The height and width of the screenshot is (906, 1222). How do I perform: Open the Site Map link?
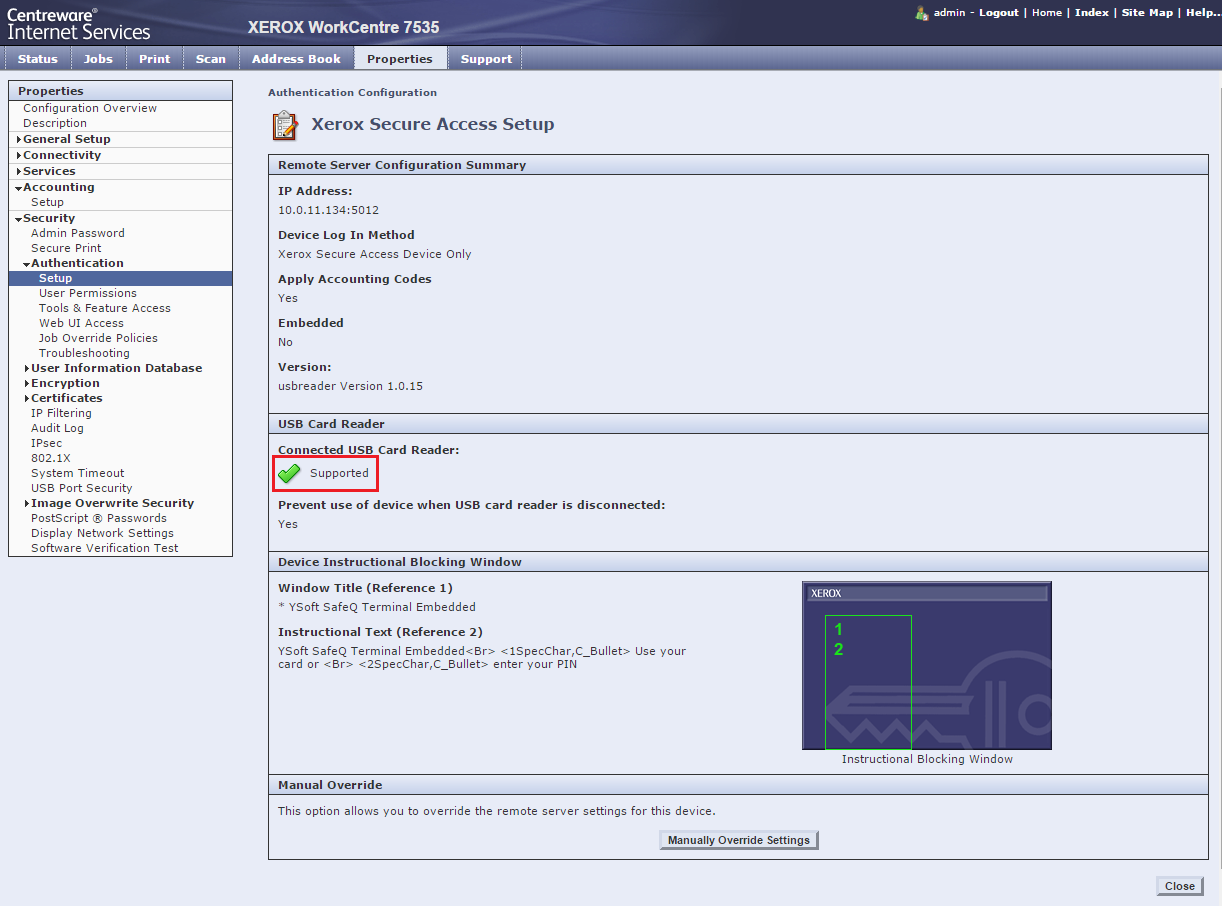(1146, 13)
